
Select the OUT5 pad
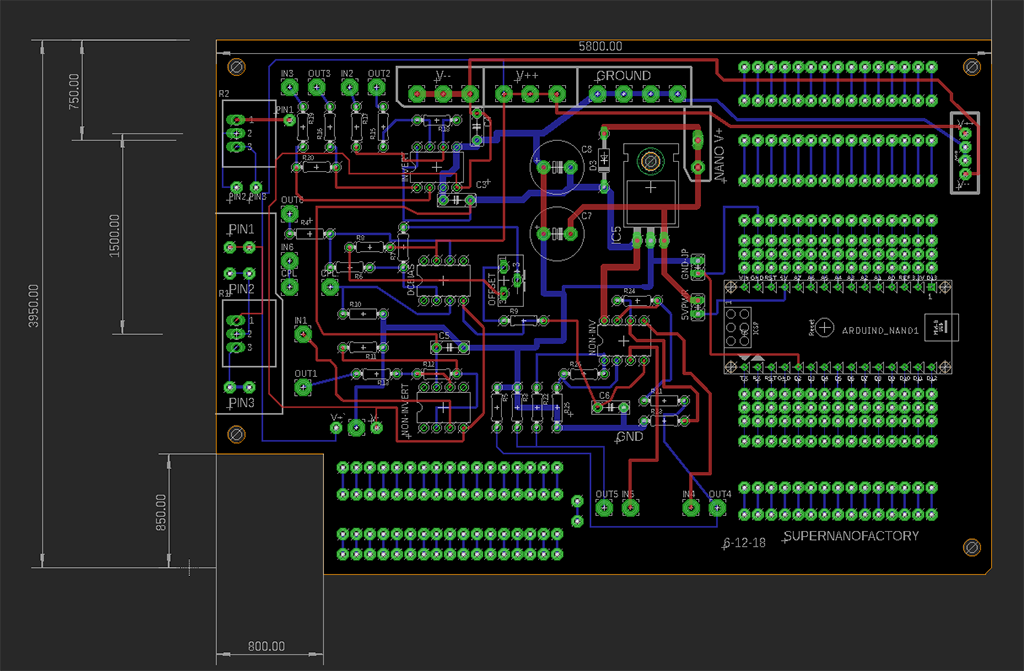pyautogui.click(x=604, y=508)
